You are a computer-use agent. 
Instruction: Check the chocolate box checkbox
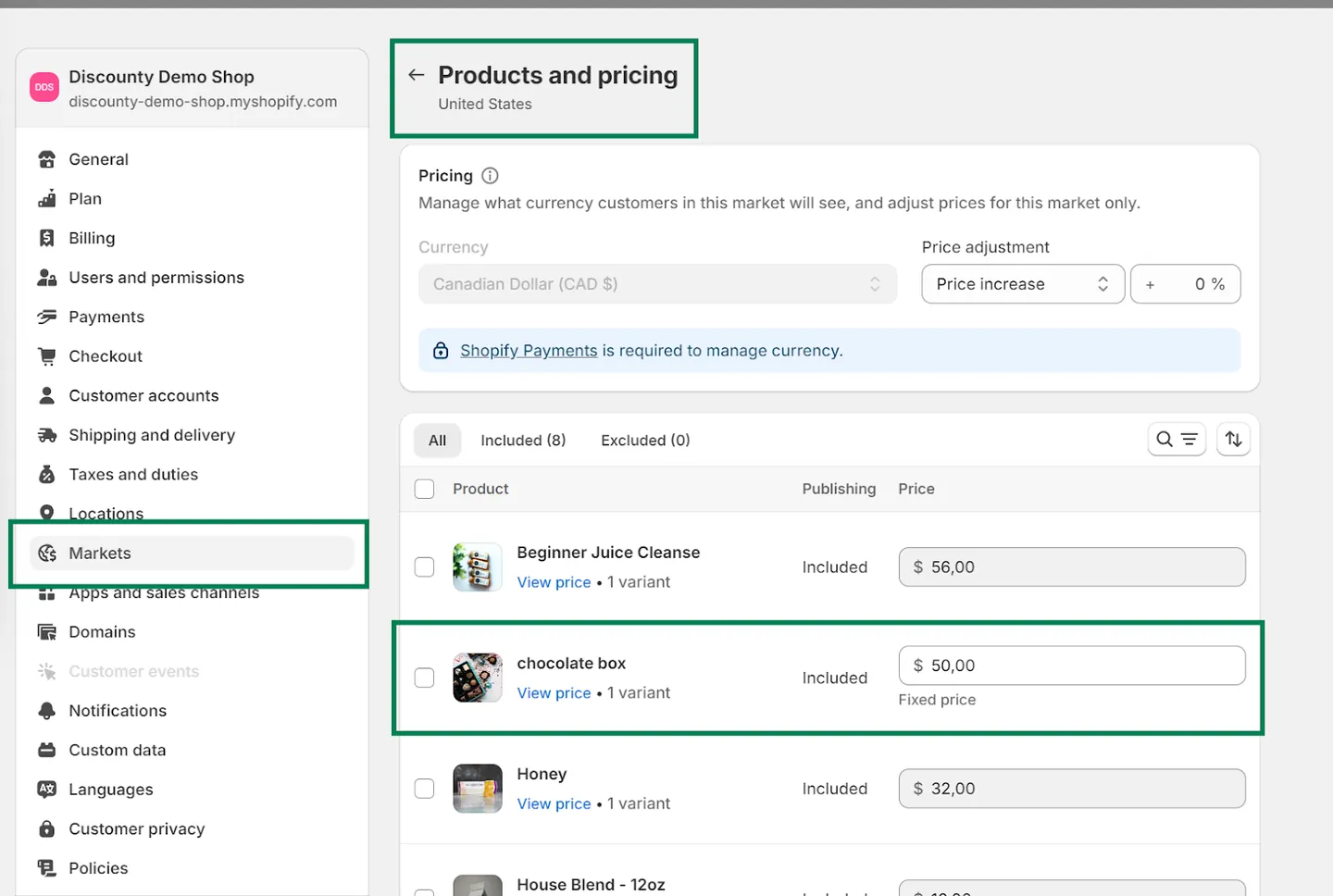(x=424, y=678)
